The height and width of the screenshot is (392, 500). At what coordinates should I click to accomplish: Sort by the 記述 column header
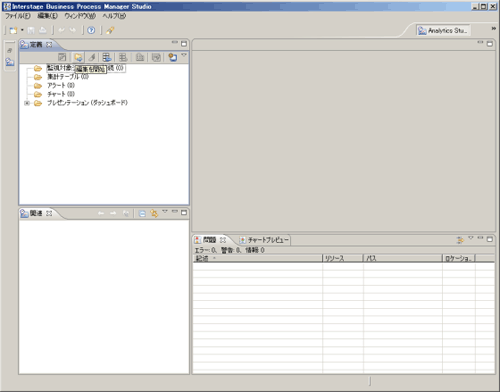(x=258, y=258)
